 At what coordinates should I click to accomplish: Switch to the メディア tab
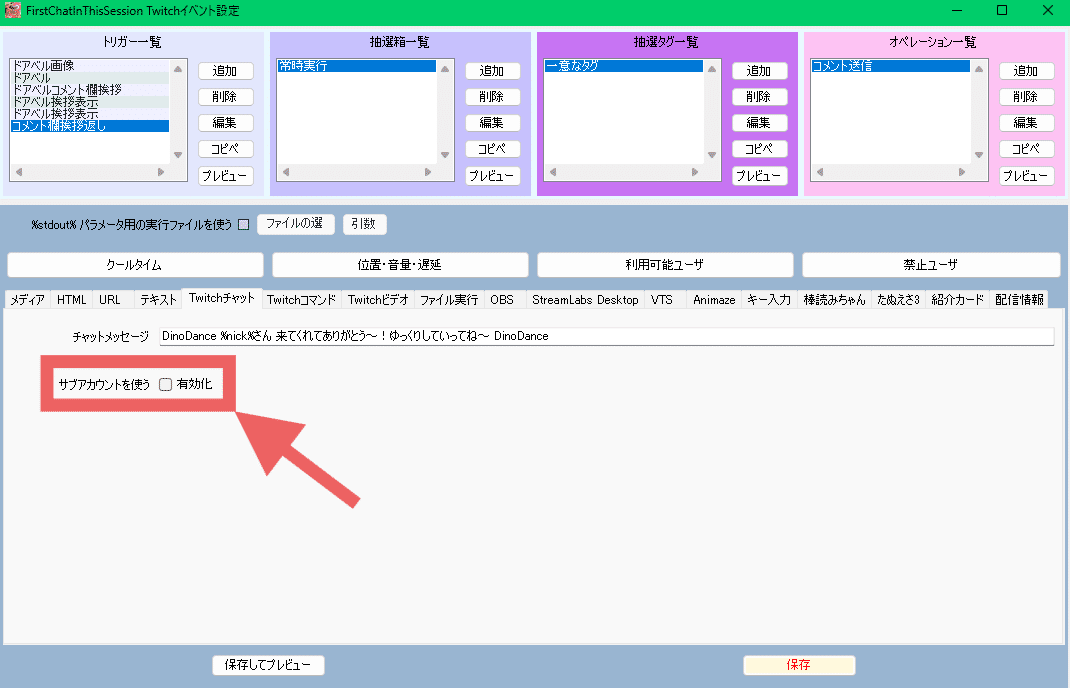(x=27, y=298)
